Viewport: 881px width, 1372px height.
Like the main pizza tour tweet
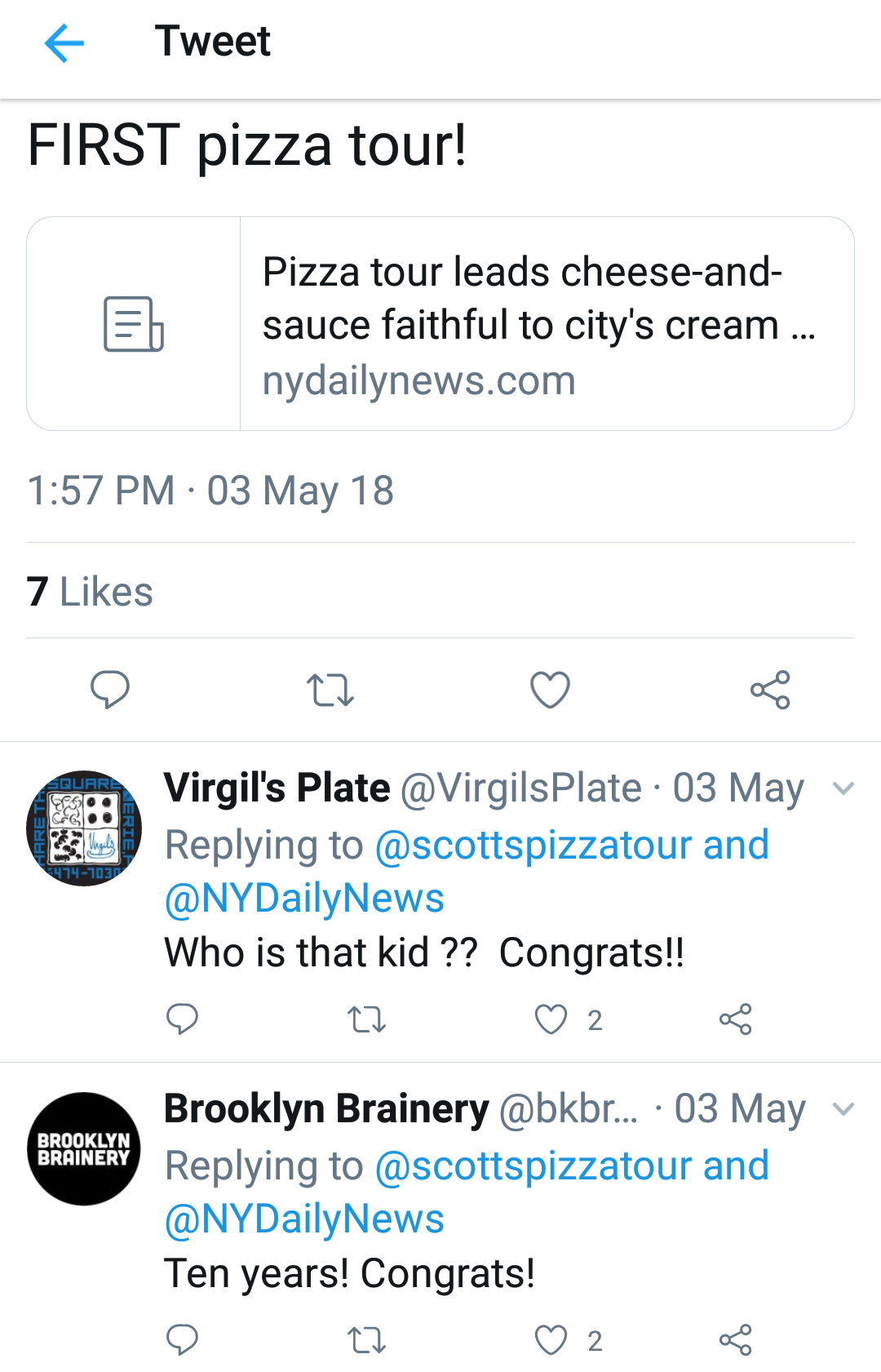pyautogui.click(x=551, y=690)
